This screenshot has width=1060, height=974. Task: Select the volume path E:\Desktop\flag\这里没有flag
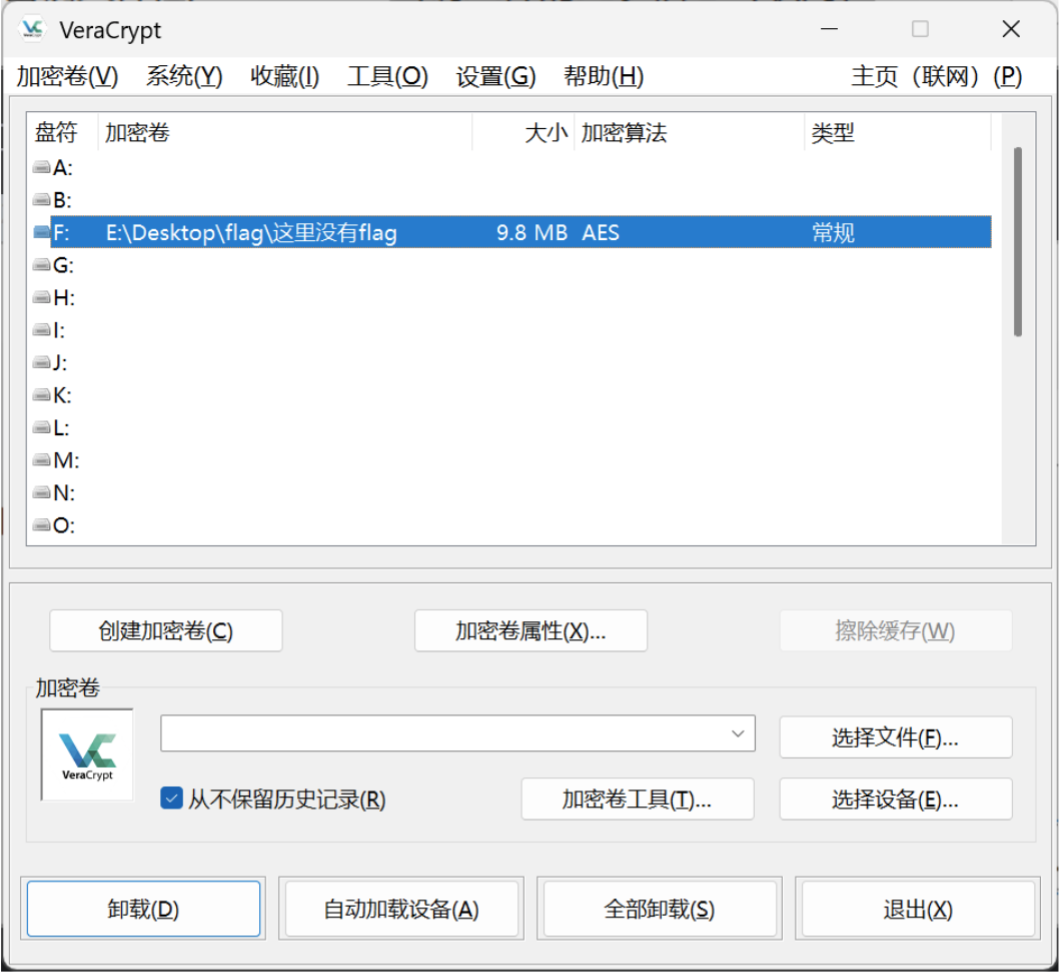point(251,233)
